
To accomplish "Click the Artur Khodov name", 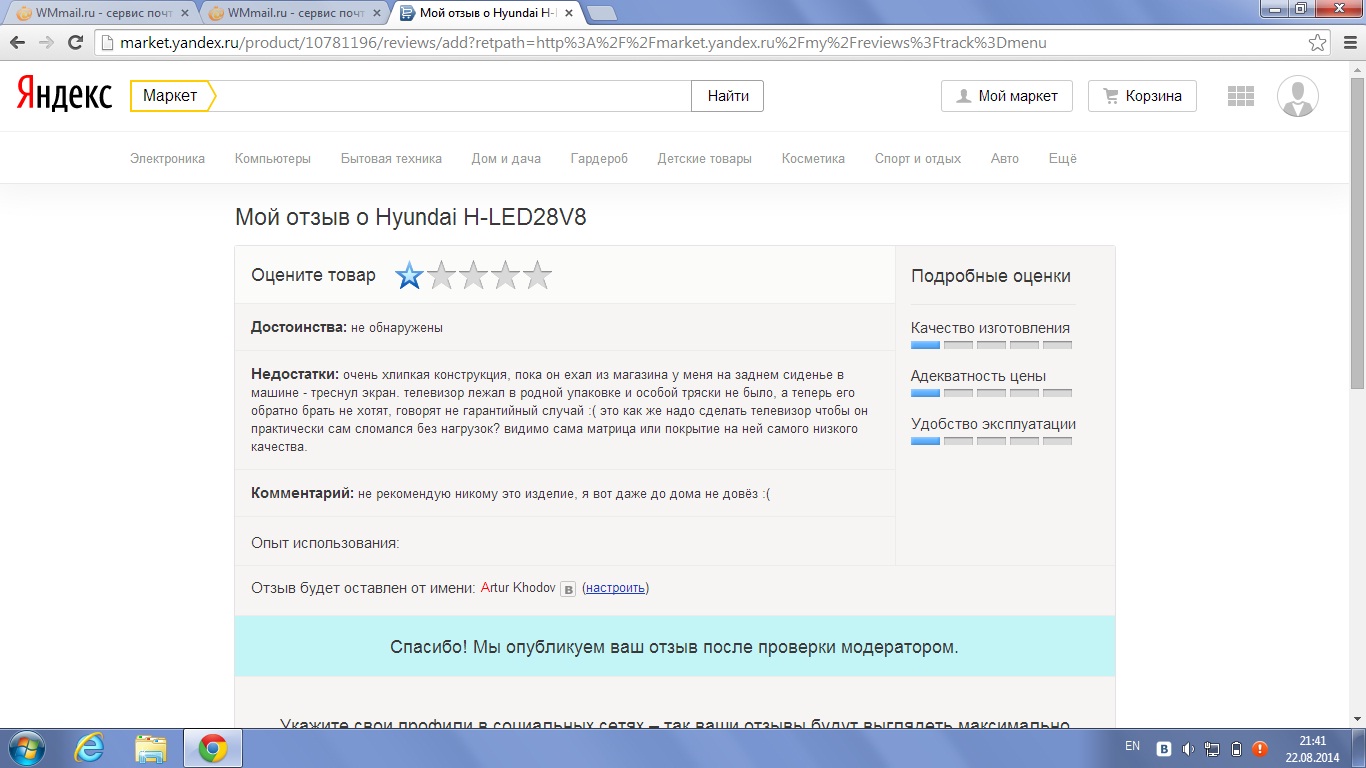I will 518,588.
